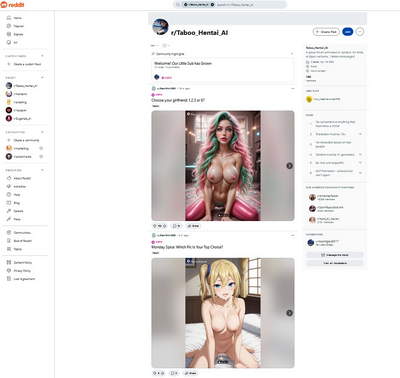This screenshot has width=400, height=378.
Task: Open the Popular feed in the sidebar
Action: (15, 26)
